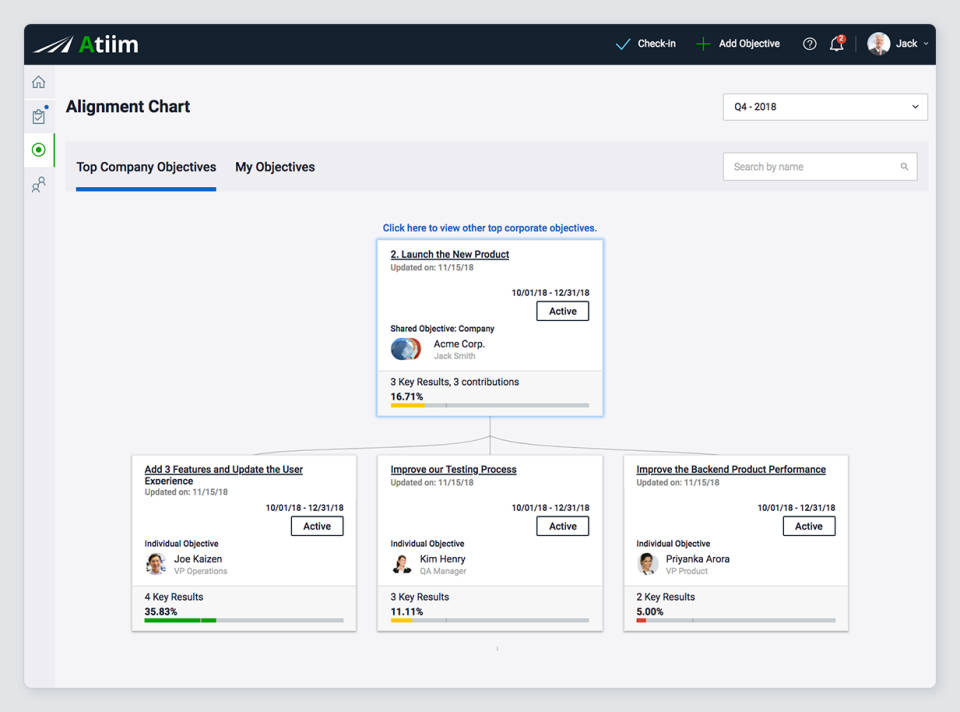
Task: Open the notifications bell
Action: coord(836,44)
